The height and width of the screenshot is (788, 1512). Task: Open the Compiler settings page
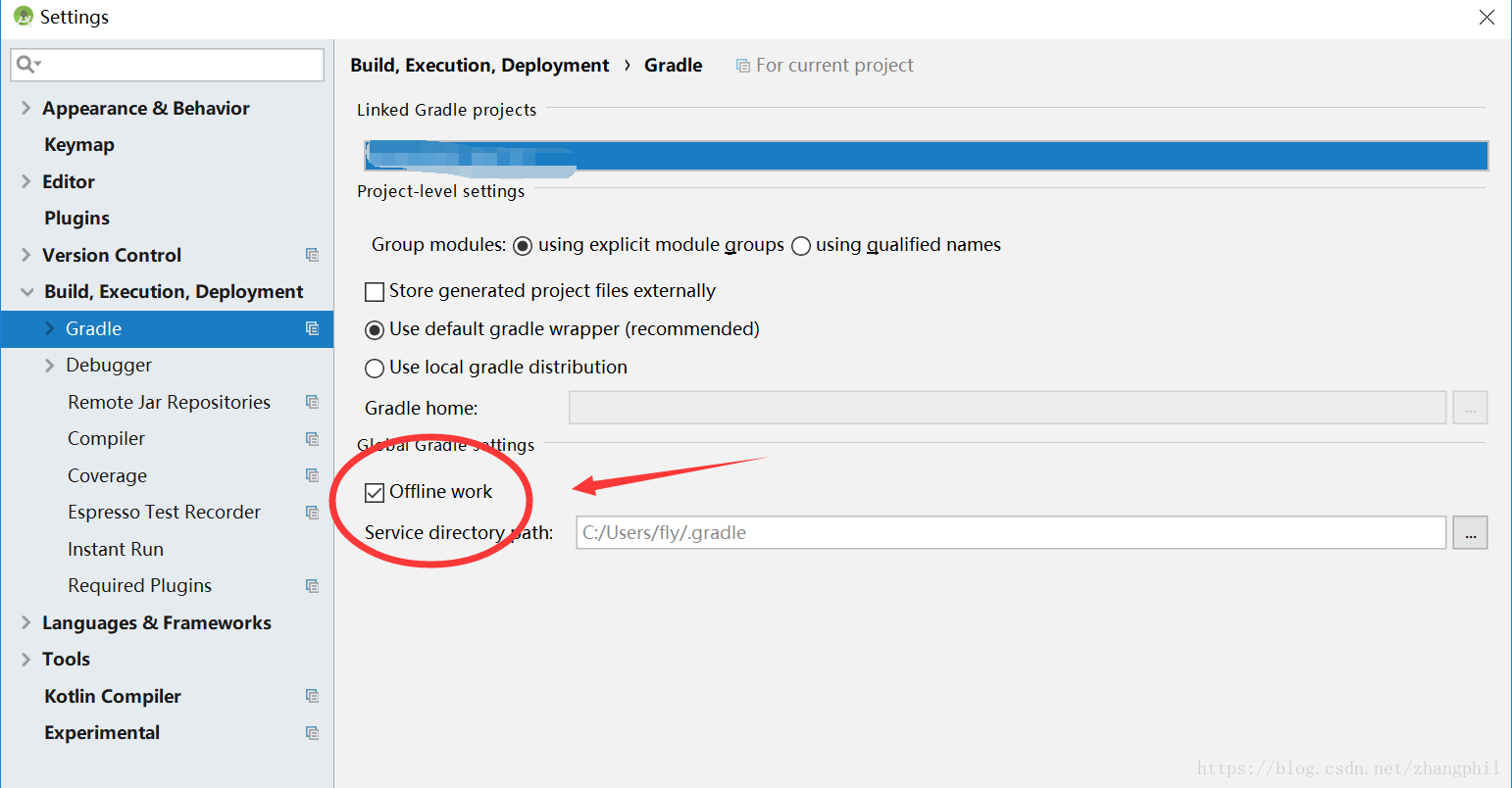pos(106,438)
